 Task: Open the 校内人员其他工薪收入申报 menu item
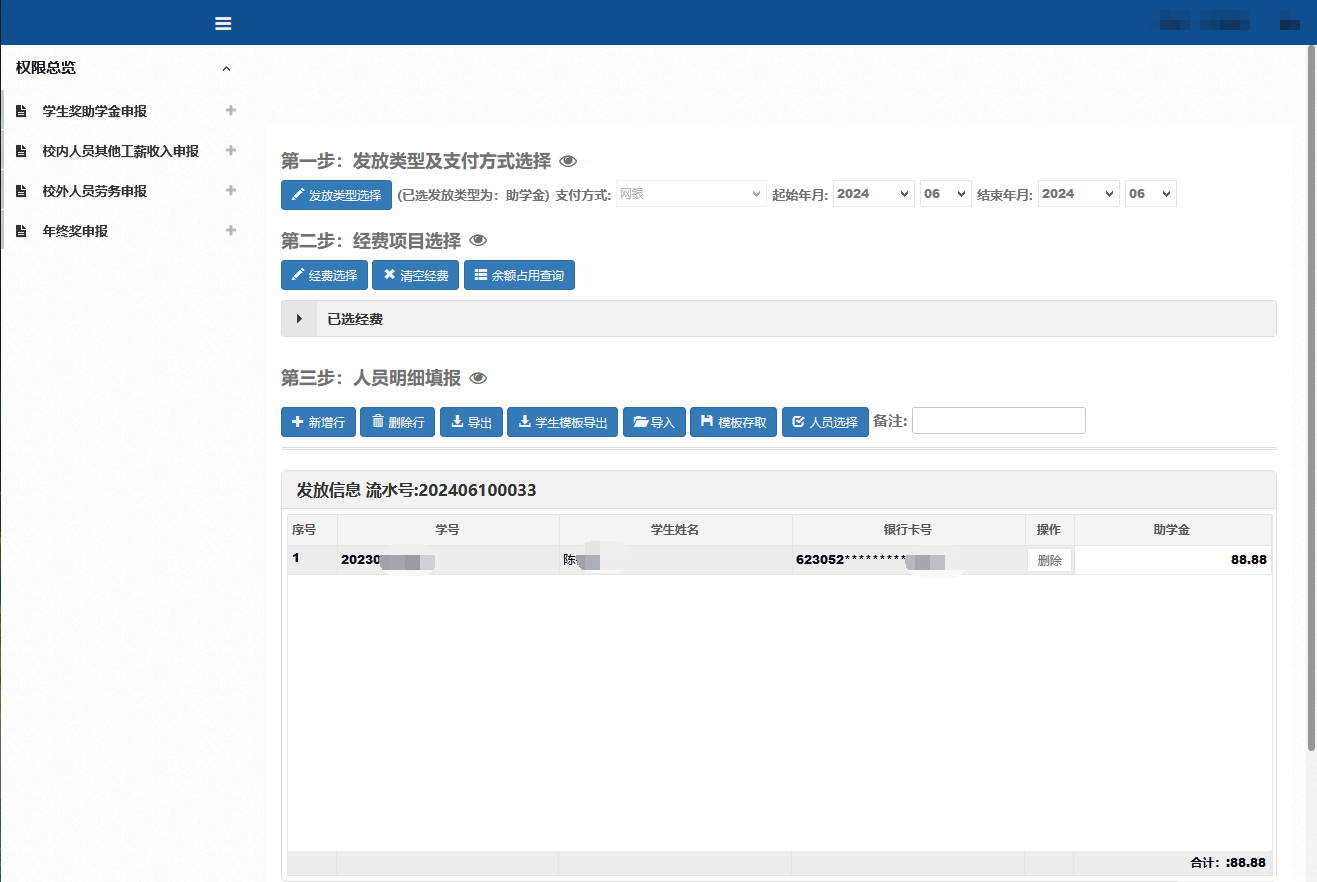pos(121,151)
